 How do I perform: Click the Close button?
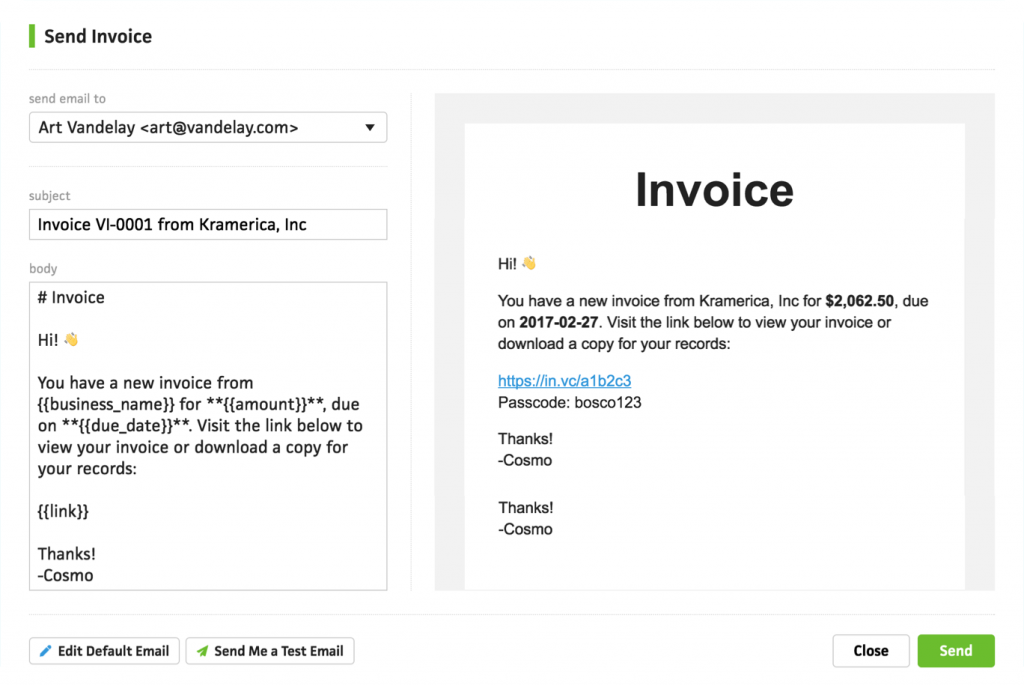(870, 651)
